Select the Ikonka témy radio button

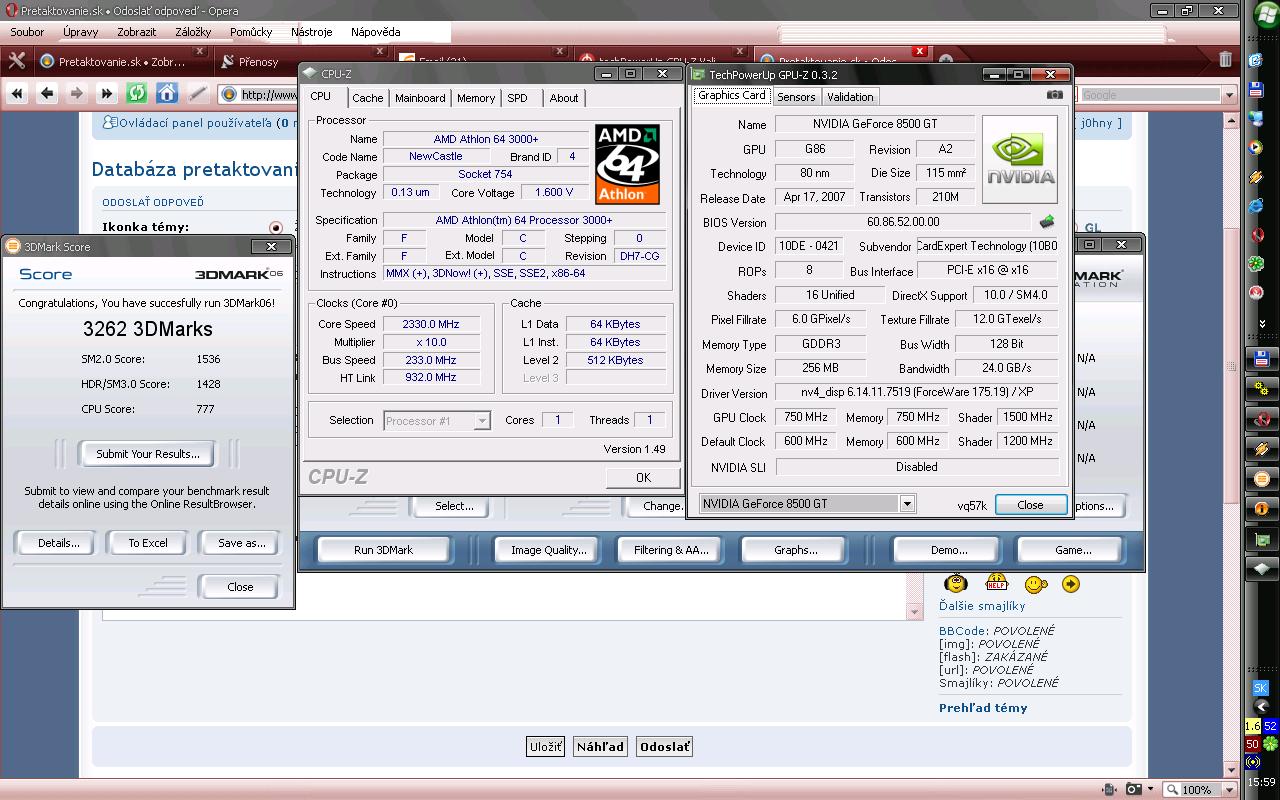click(x=276, y=228)
